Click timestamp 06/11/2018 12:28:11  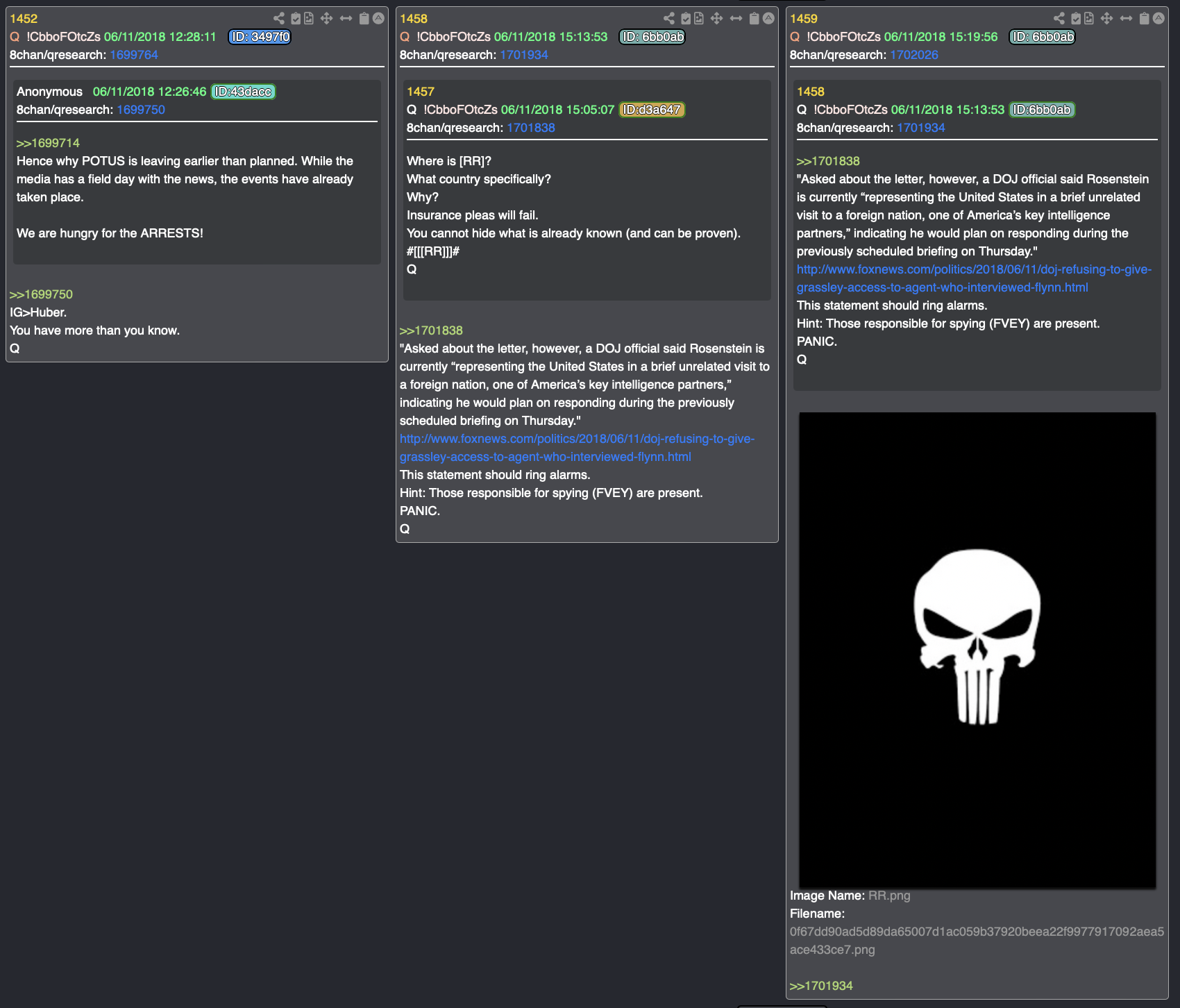click(160, 37)
